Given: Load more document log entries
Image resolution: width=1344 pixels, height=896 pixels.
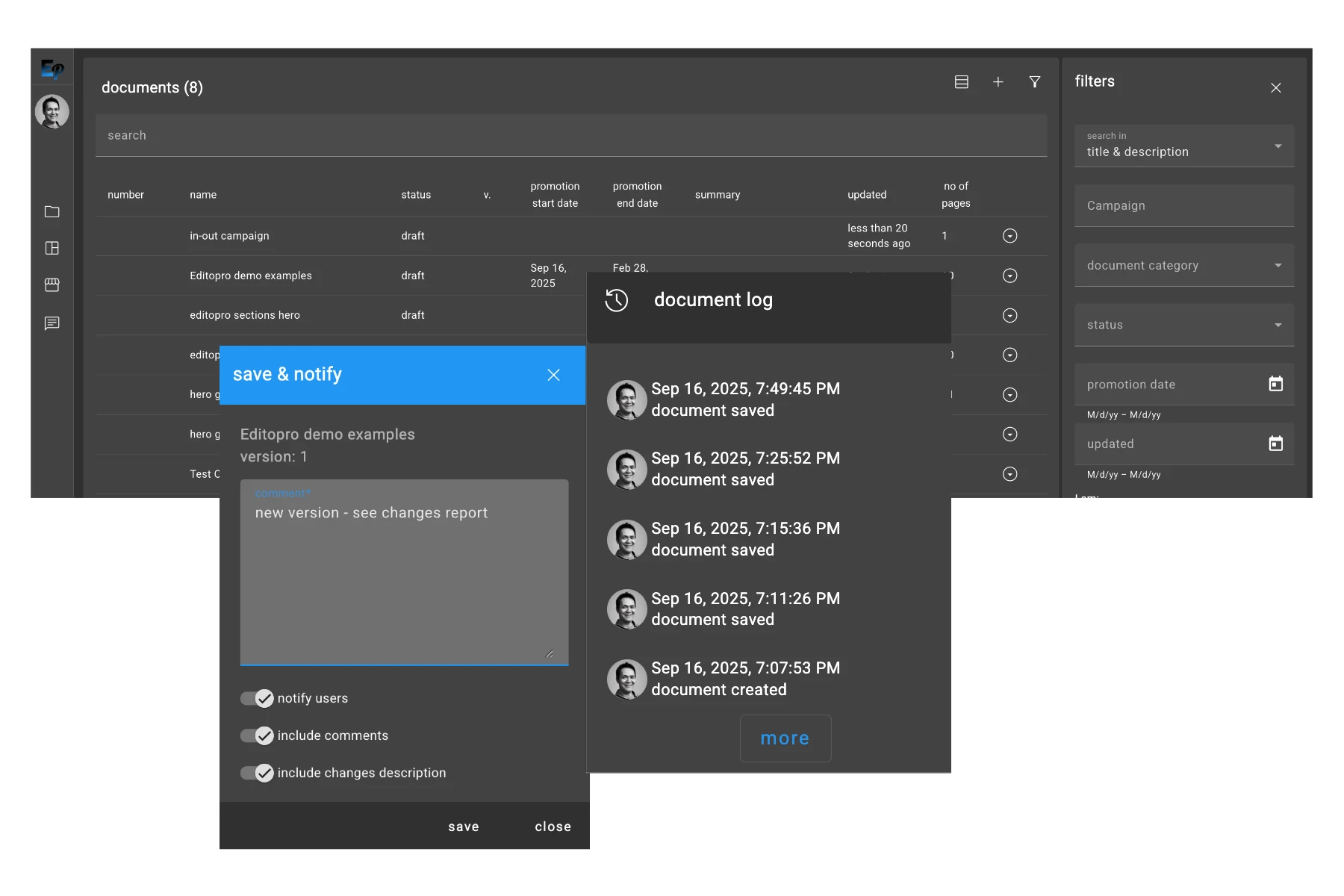Looking at the screenshot, I should coord(785,738).
